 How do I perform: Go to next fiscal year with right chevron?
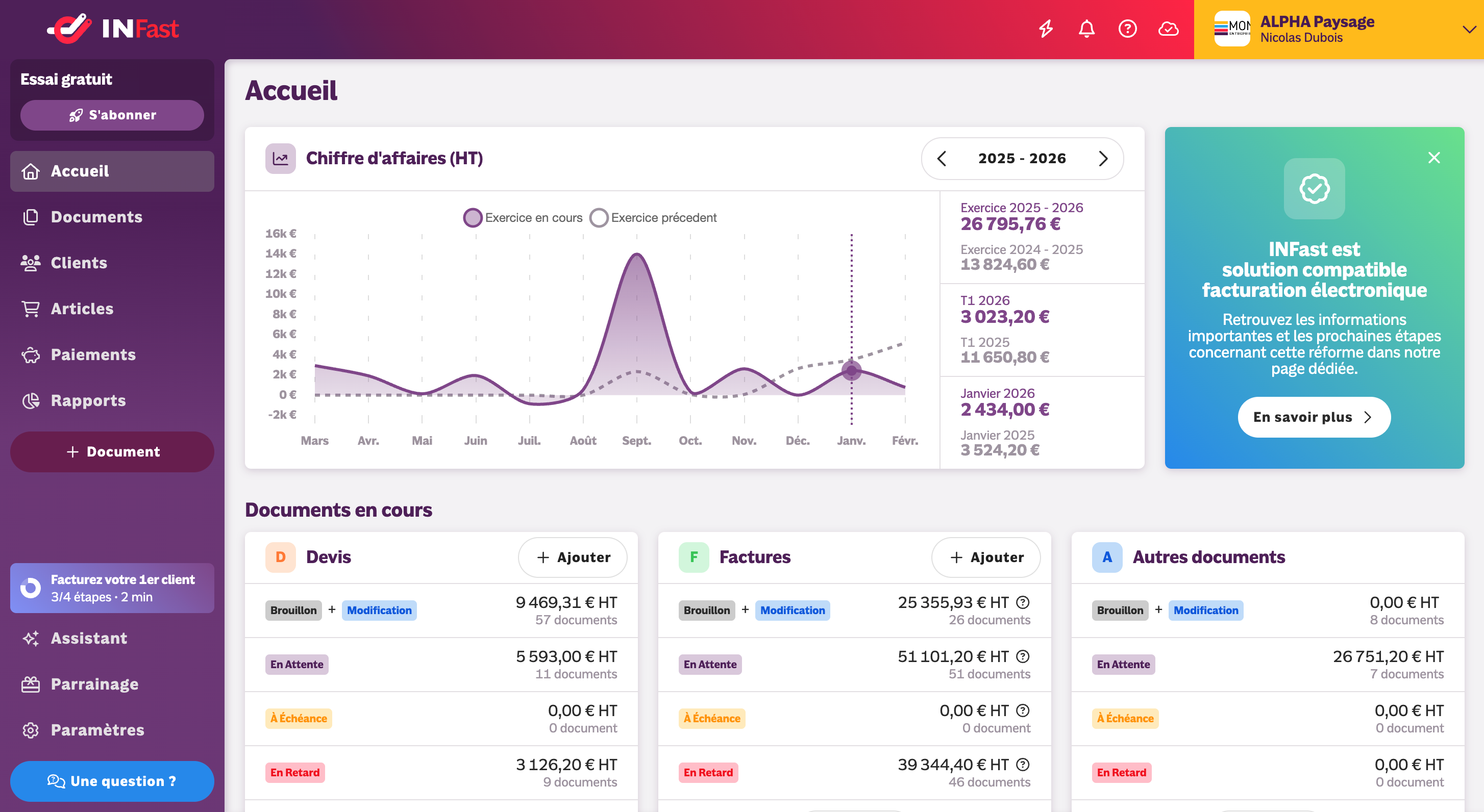tap(1103, 158)
